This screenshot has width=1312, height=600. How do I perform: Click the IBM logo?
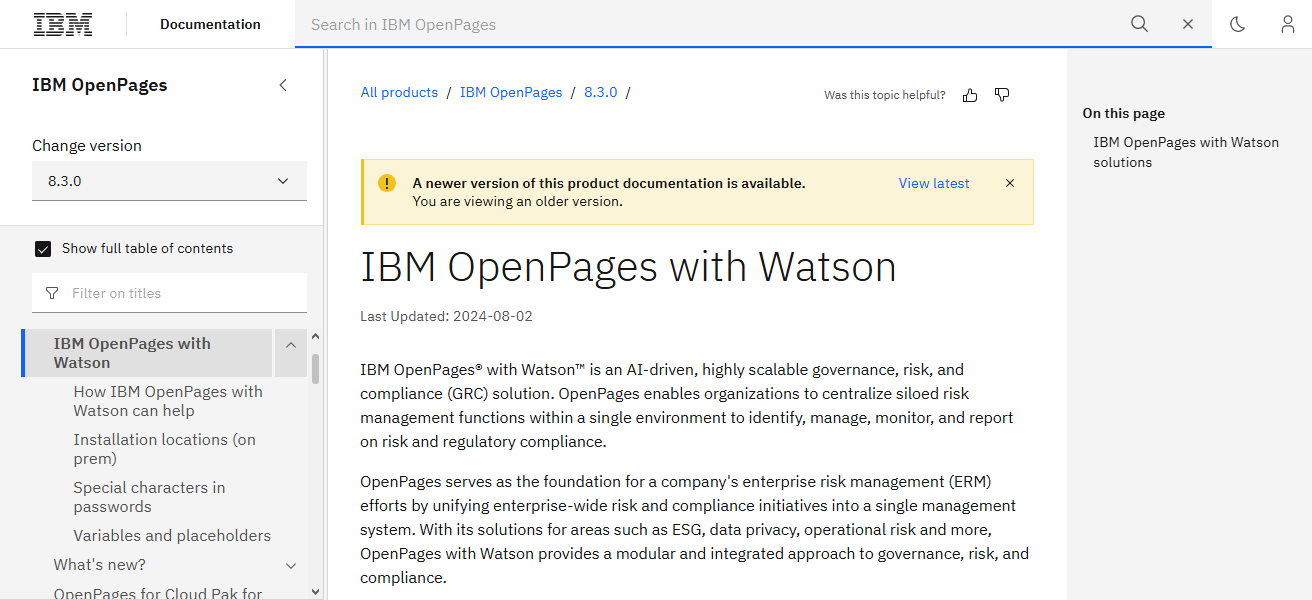point(62,23)
